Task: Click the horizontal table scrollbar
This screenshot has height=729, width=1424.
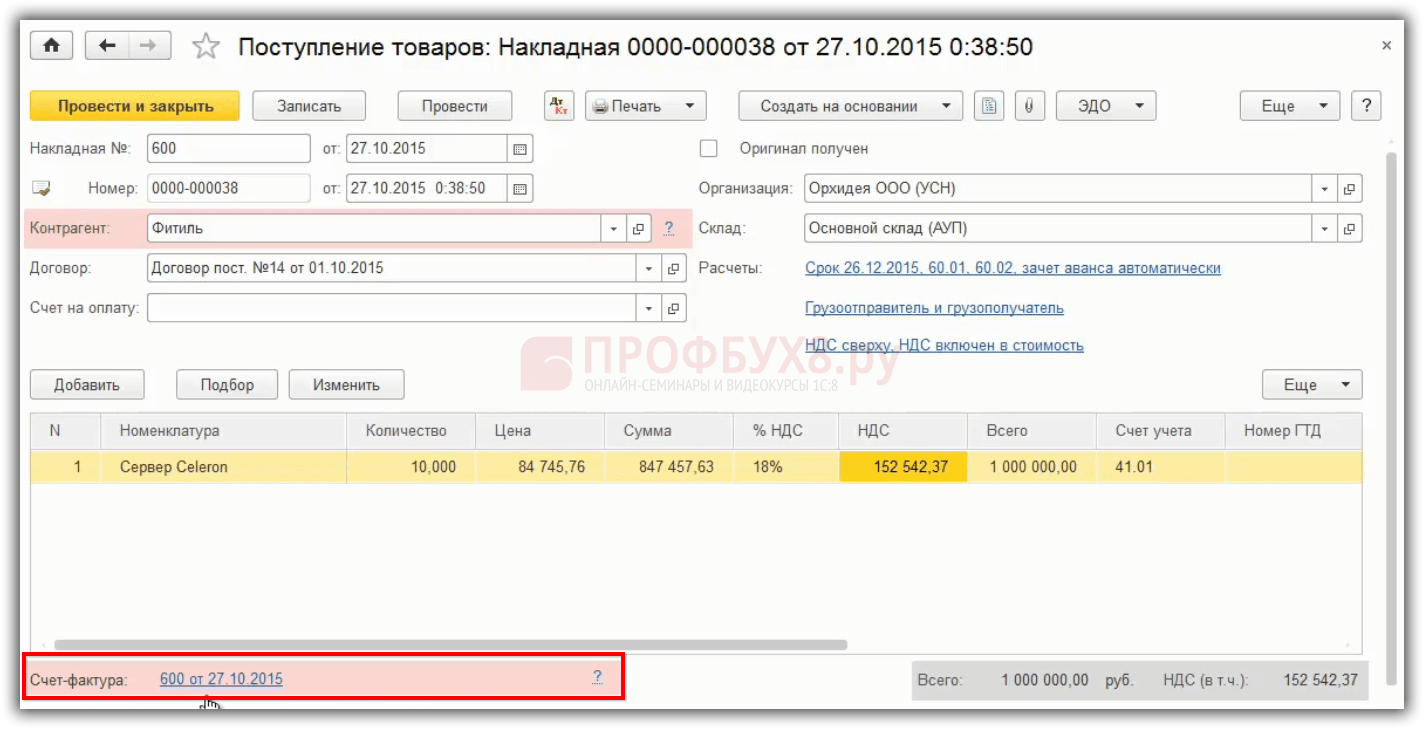Action: click(450, 645)
